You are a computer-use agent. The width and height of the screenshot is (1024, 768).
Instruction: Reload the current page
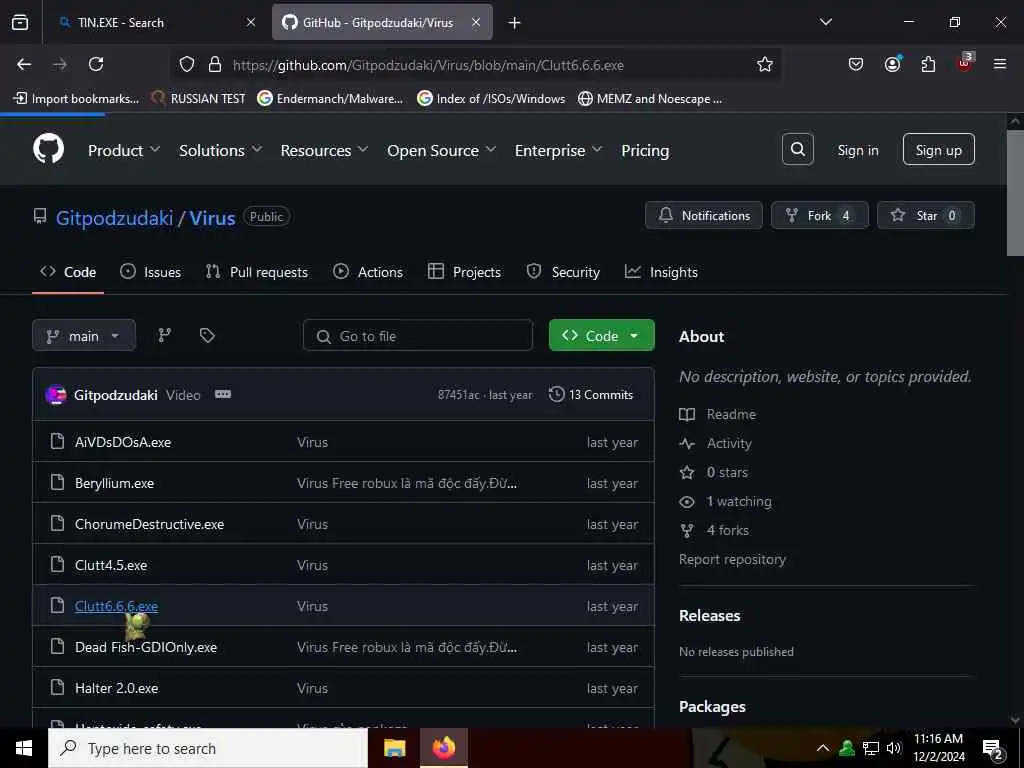(96, 64)
